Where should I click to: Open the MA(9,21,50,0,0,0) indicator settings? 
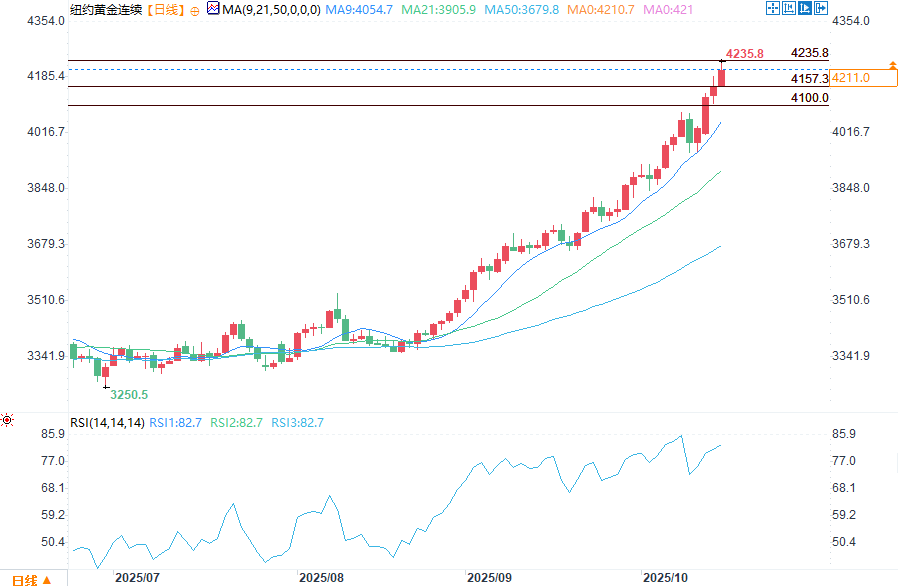pos(271,10)
